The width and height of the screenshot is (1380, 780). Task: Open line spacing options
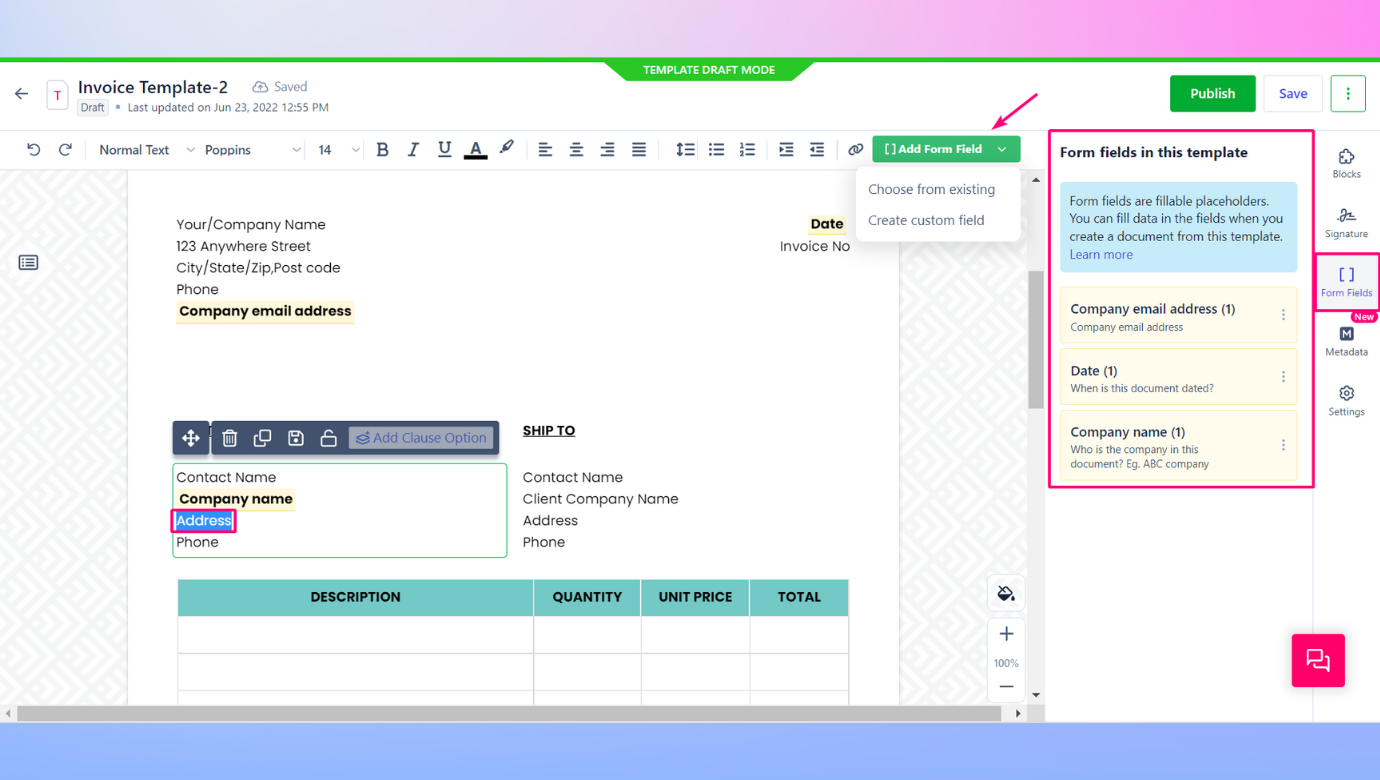coord(685,149)
